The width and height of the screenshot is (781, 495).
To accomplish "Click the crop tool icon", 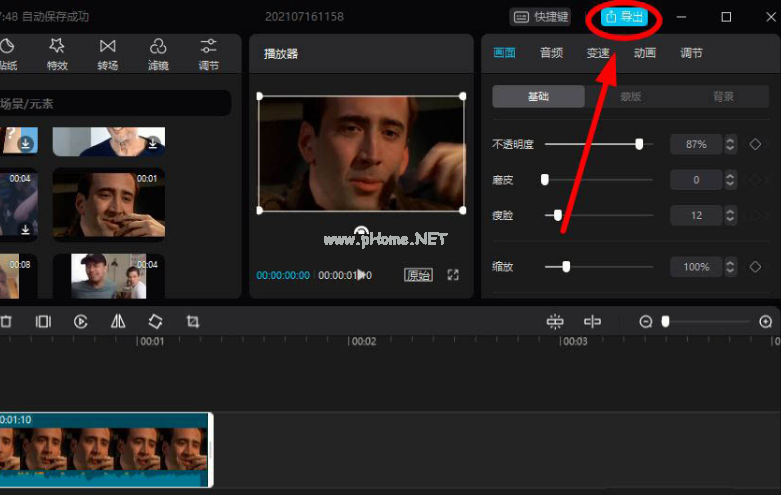I will (193, 322).
